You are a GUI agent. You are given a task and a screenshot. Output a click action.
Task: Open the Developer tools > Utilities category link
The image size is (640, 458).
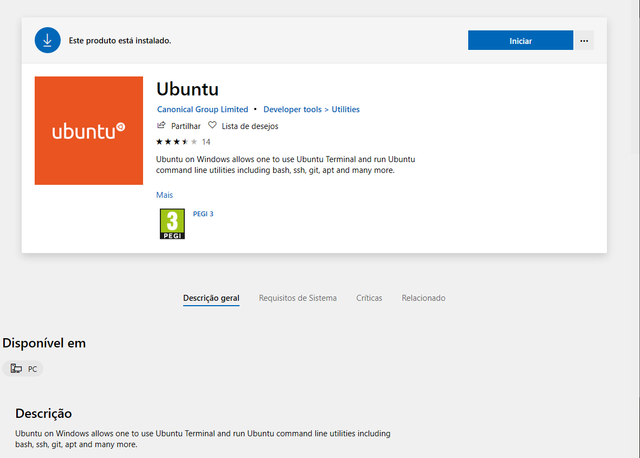[311, 109]
